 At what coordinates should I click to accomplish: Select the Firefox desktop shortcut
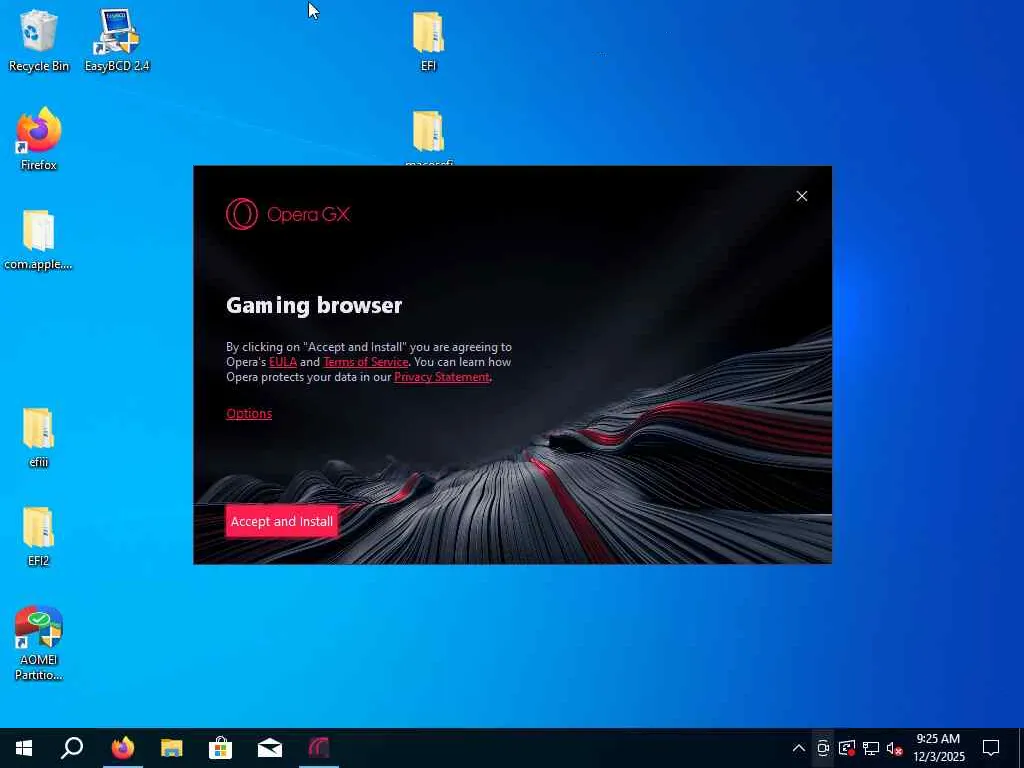point(39,139)
